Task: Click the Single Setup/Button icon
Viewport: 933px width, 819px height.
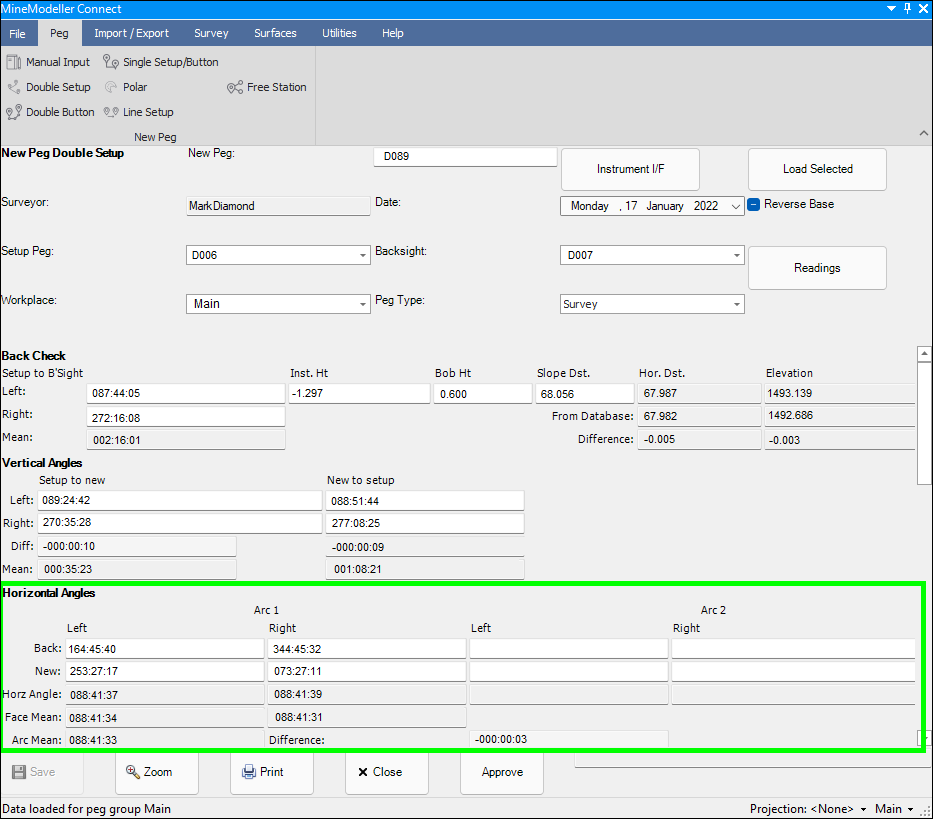Action: (x=111, y=62)
